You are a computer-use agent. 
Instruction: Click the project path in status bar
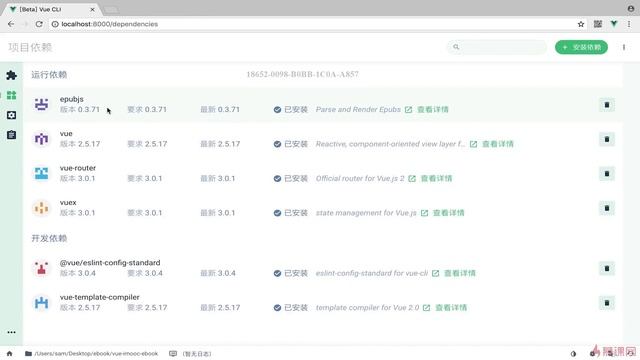(96, 353)
